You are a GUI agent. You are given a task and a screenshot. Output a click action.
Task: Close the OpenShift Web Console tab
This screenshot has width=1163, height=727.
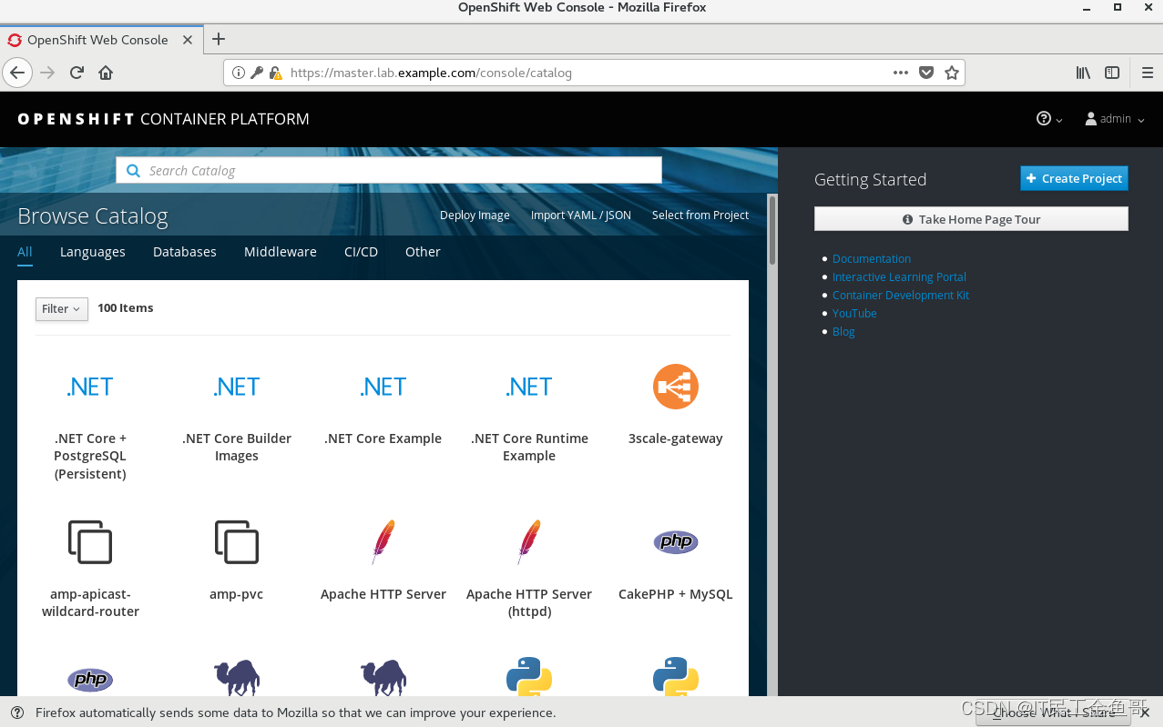point(188,40)
